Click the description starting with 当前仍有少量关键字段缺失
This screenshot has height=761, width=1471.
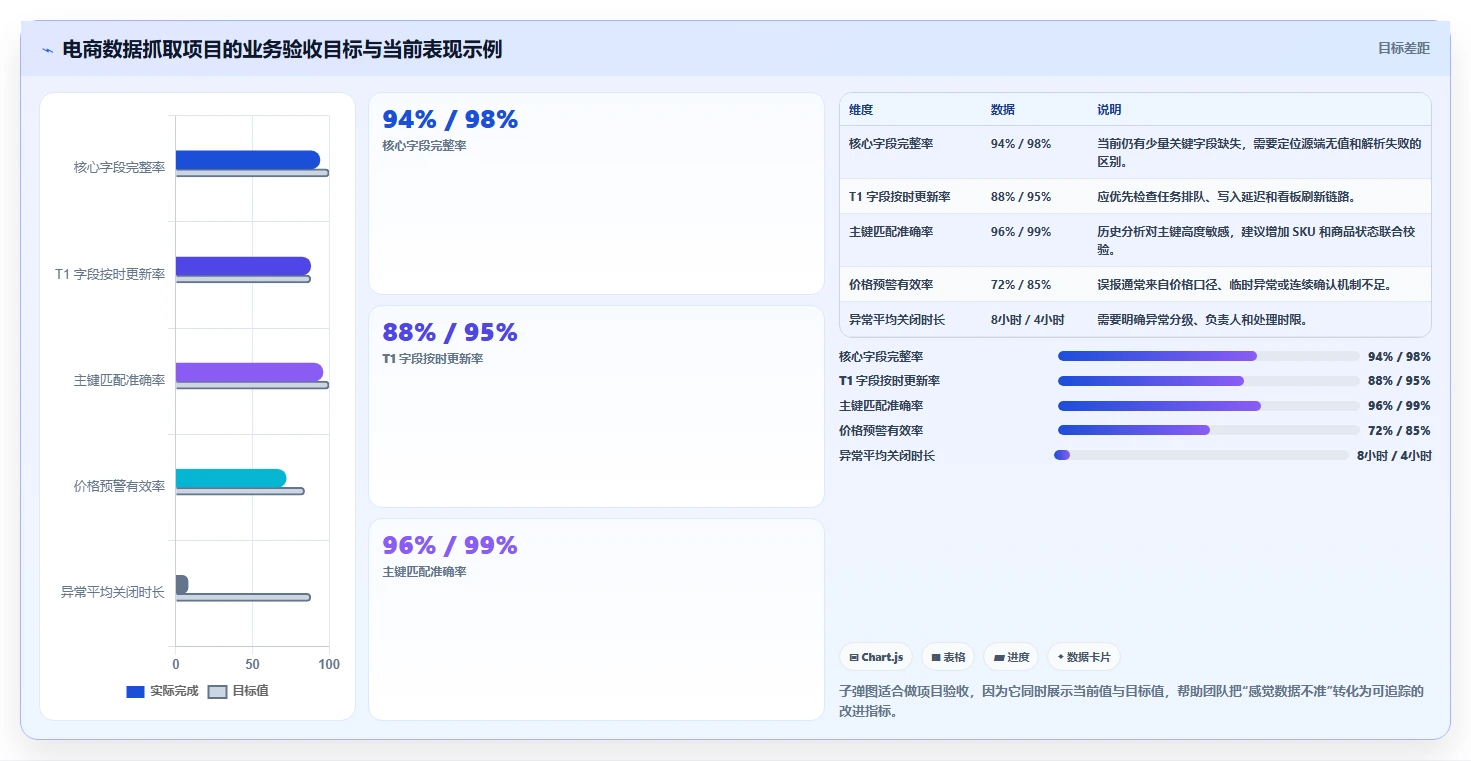(1259, 153)
